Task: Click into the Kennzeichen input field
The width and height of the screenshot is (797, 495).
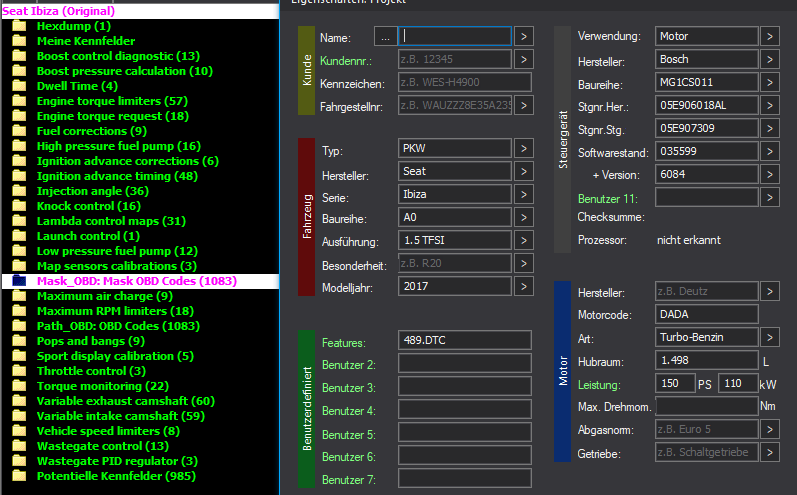Action: point(465,82)
